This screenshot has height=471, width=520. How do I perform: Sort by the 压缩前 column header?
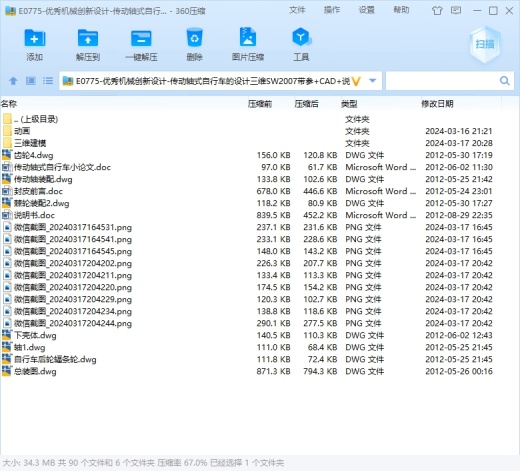(260, 104)
